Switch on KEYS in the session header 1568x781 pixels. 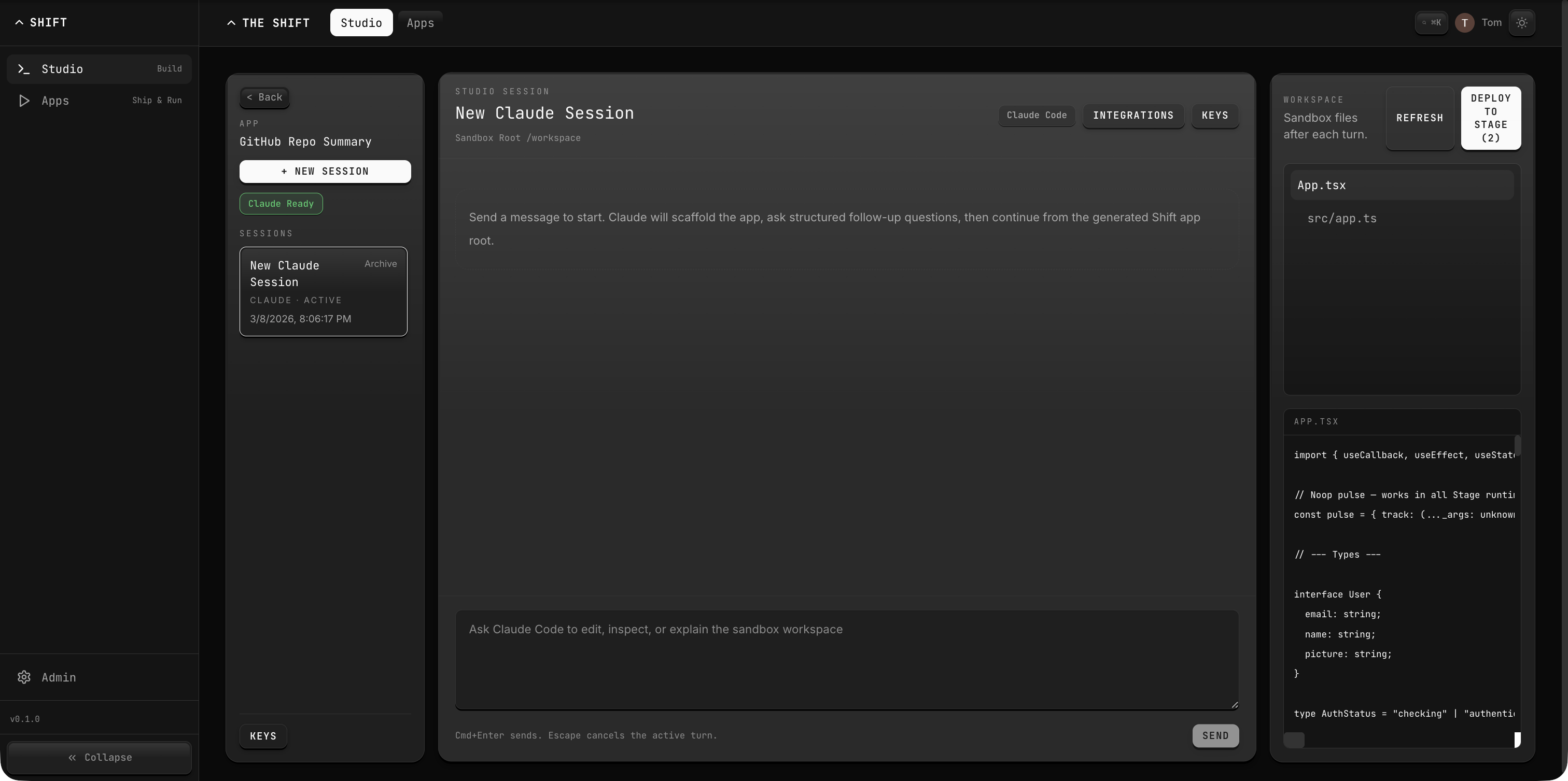[1215, 116]
